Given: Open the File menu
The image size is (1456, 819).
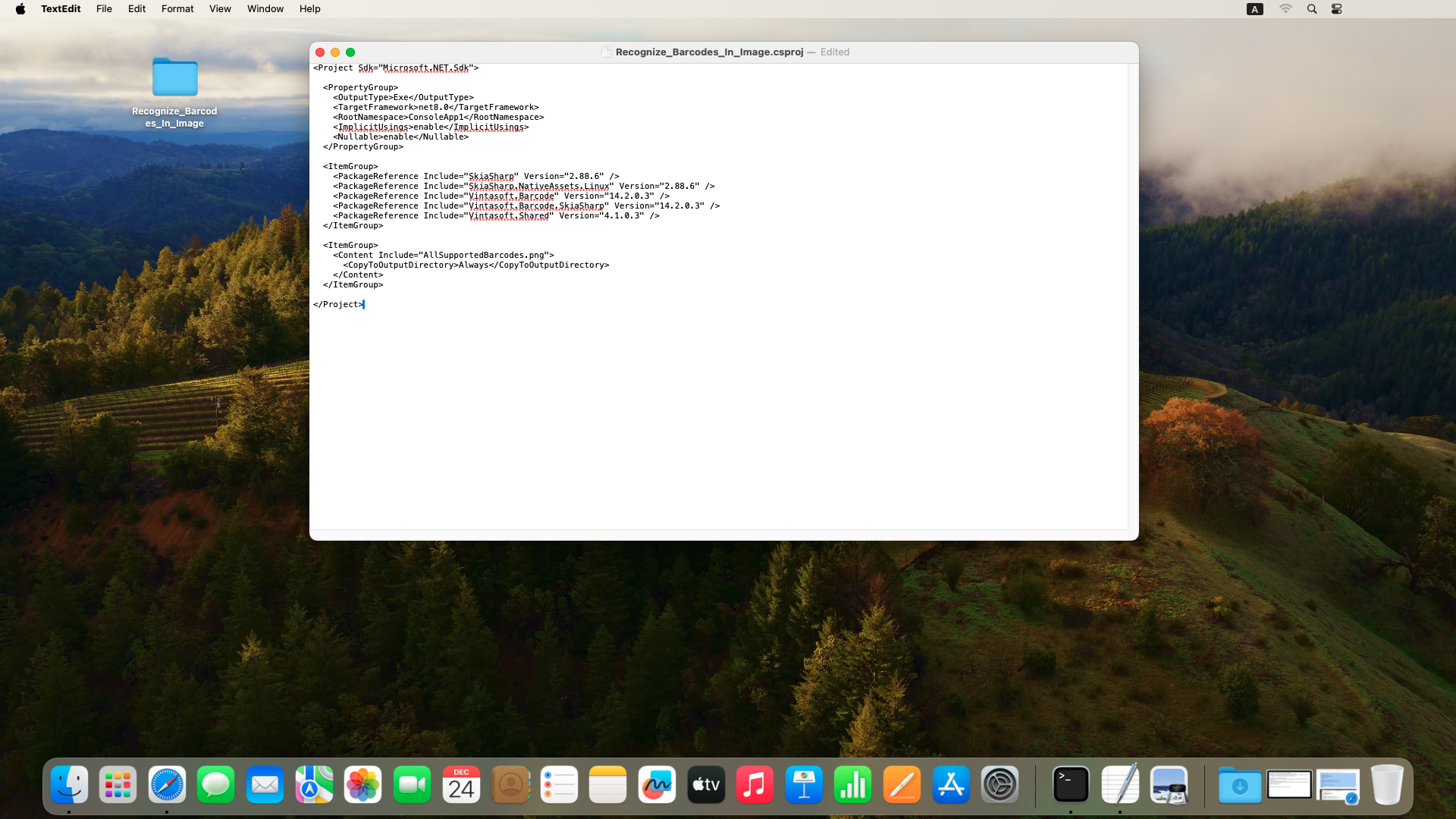Looking at the screenshot, I should pyautogui.click(x=104, y=9).
